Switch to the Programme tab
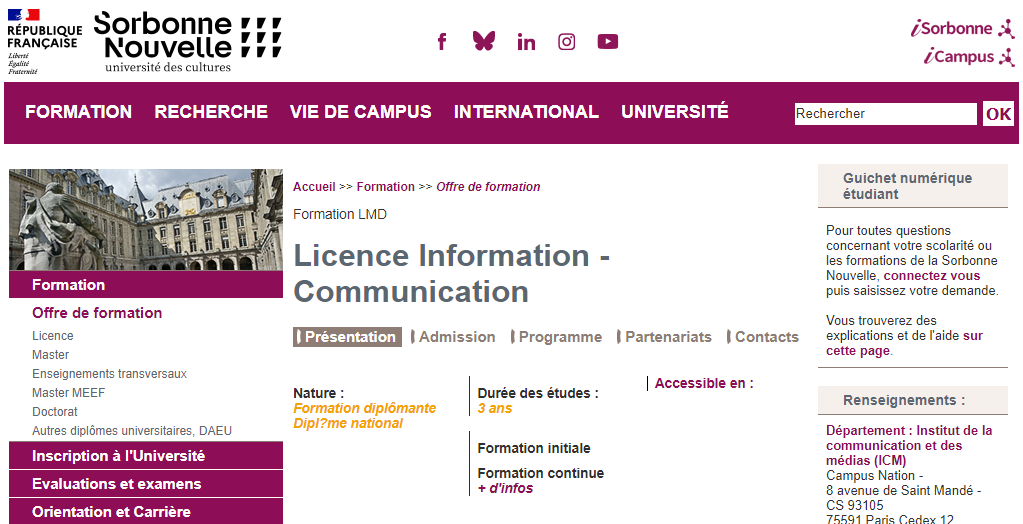This screenshot has width=1023, height=524. (557, 337)
